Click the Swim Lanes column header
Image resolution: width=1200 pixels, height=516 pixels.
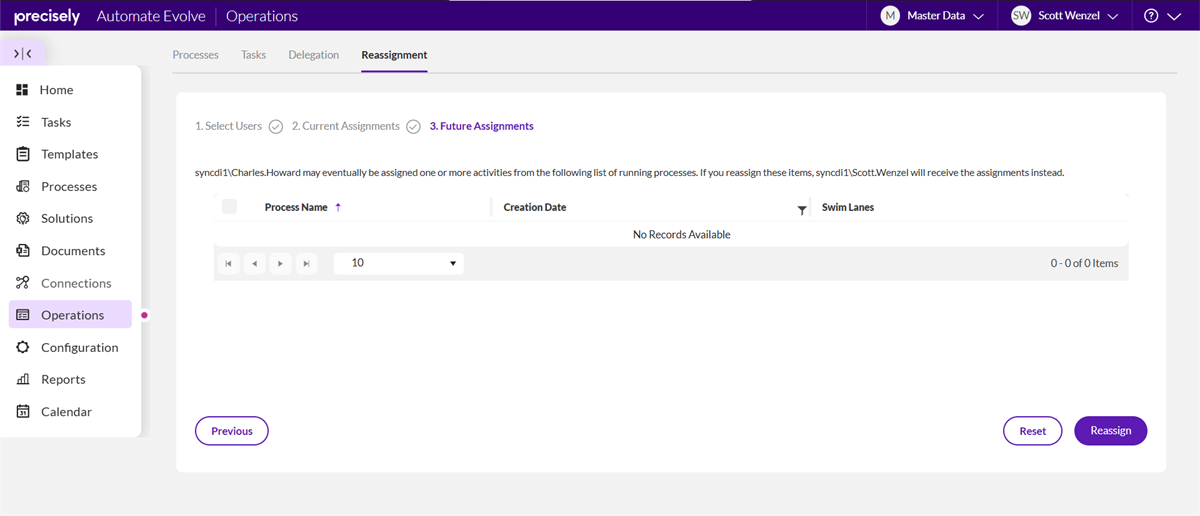pos(848,207)
